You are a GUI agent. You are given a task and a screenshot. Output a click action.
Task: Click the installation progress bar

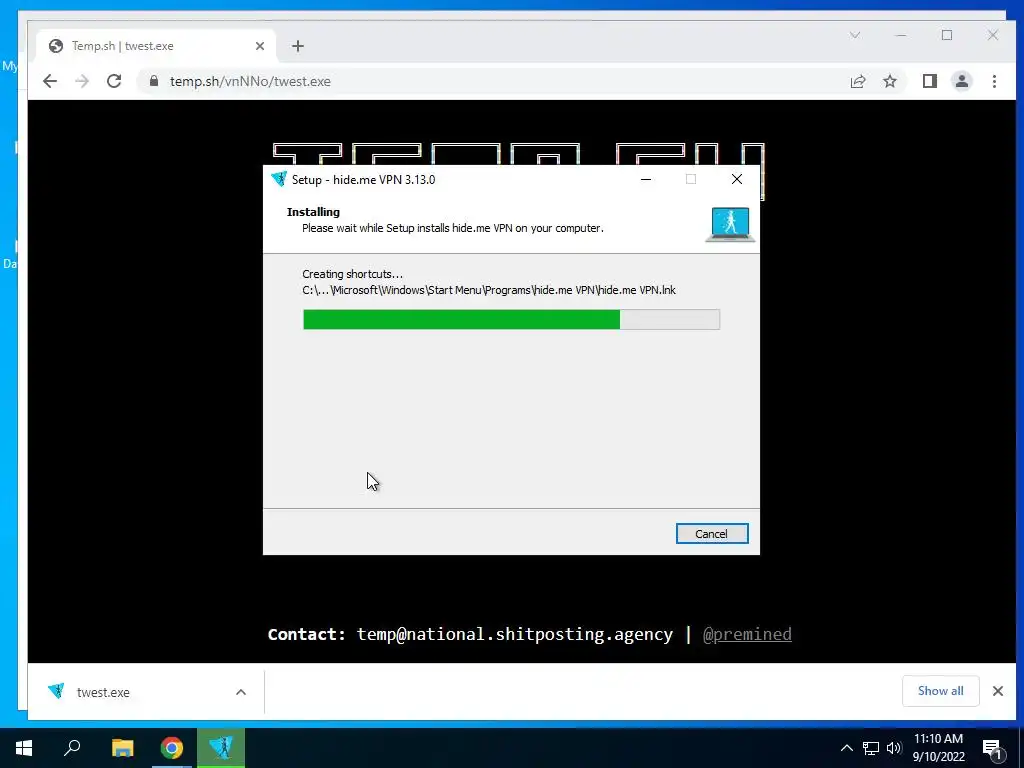tap(511, 319)
